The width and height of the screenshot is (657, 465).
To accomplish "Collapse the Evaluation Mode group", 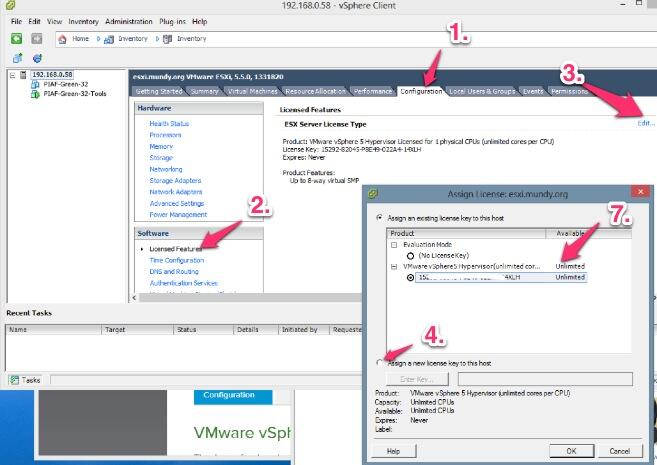I will [394, 245].
